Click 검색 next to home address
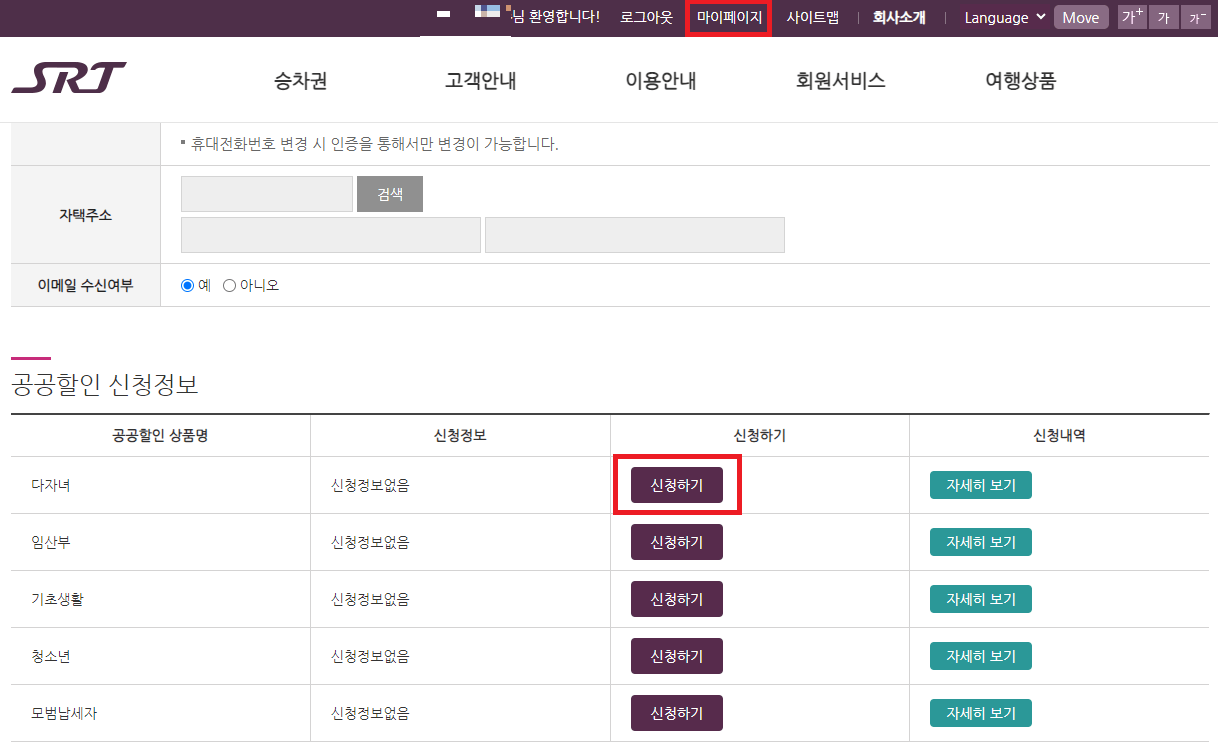 (389, 193)
